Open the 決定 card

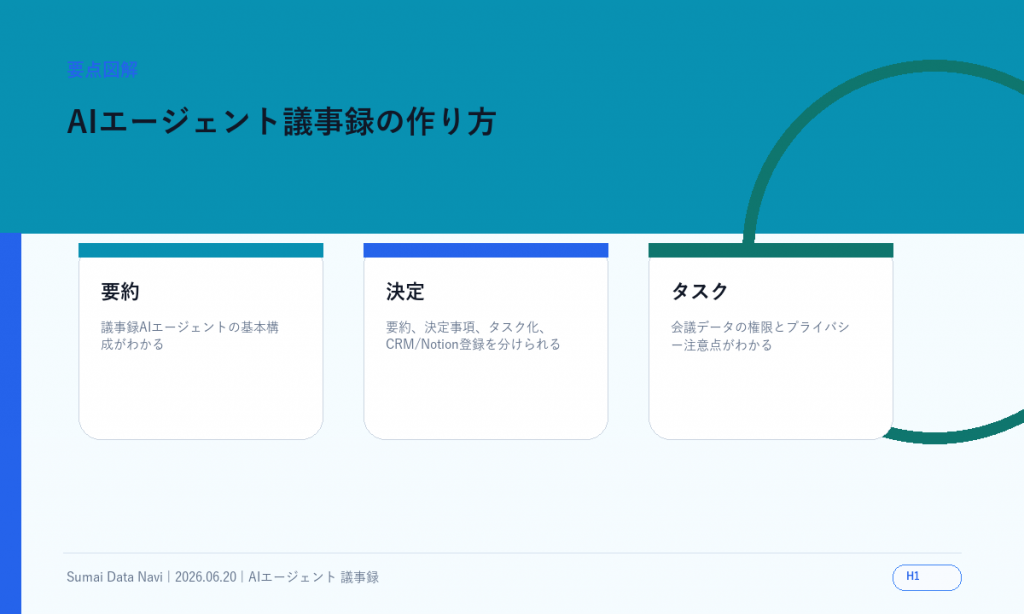coord(485,341)
